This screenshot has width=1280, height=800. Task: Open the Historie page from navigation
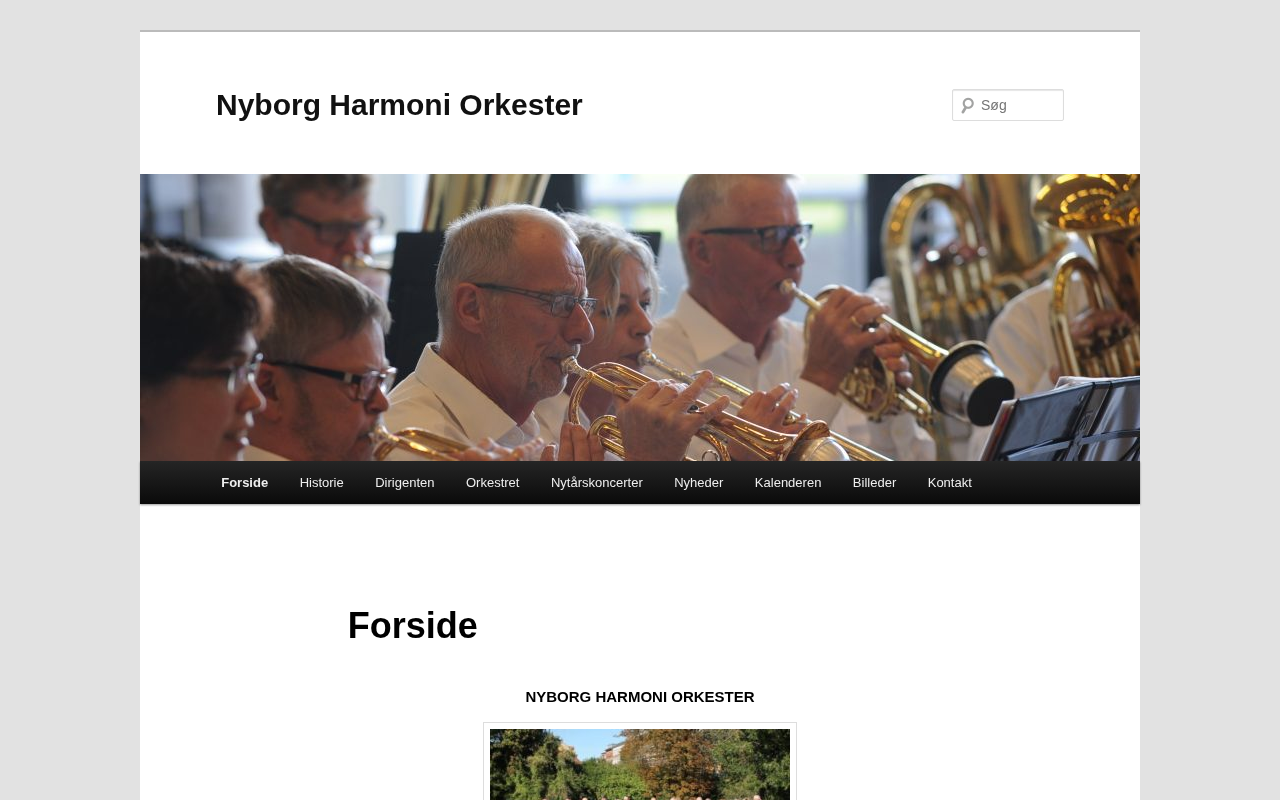click(x=322, y=483)
